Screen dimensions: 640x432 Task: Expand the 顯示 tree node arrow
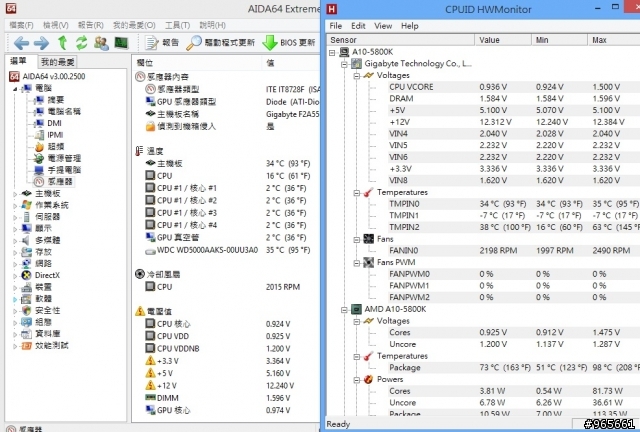16,229
